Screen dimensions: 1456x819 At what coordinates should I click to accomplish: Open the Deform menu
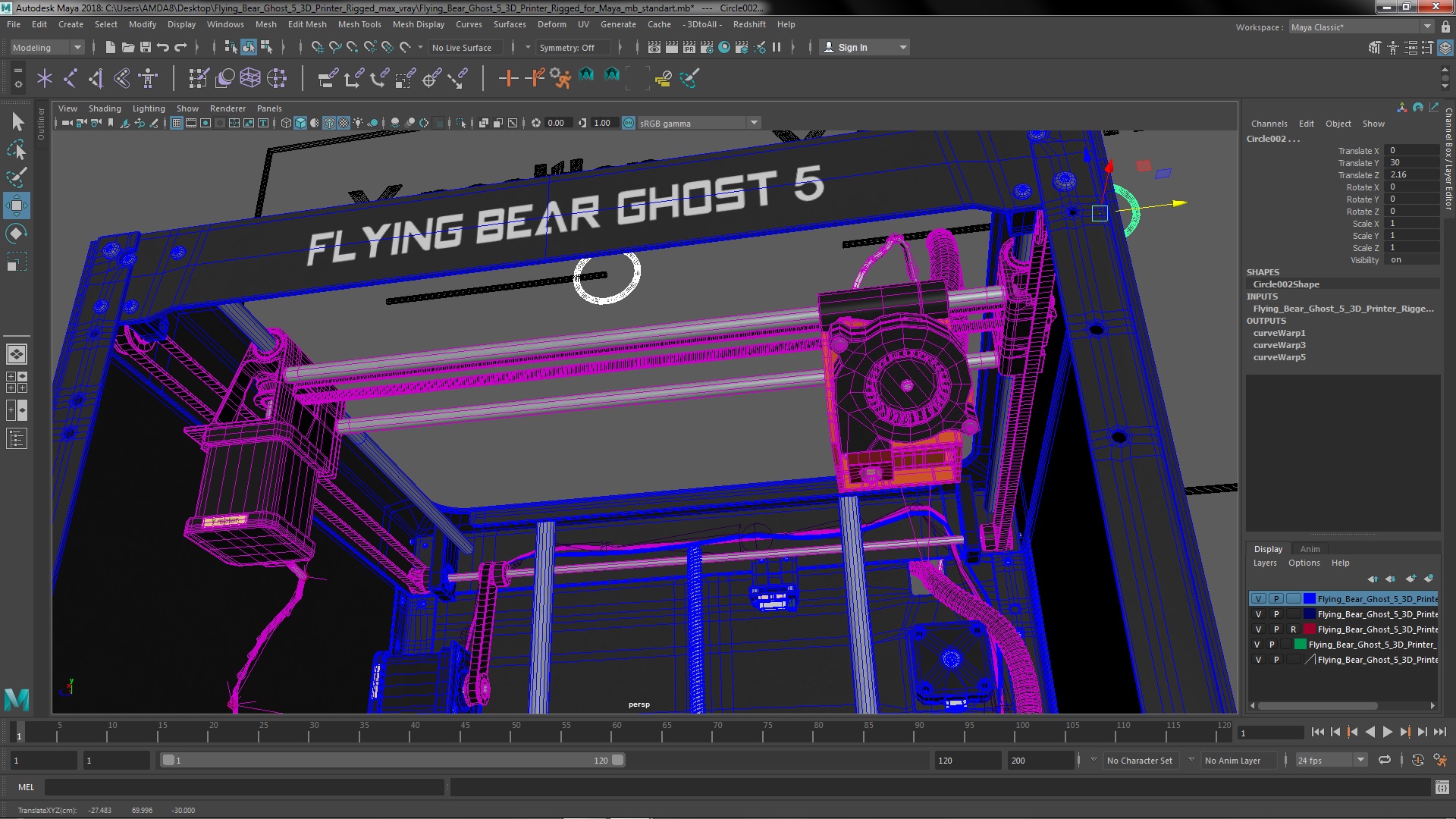coord(551,24)
